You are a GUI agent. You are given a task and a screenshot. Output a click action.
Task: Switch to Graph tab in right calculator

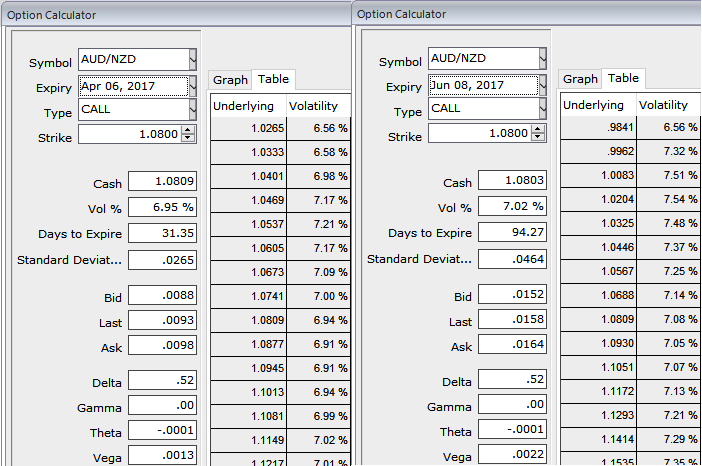[x=580, y=79]
